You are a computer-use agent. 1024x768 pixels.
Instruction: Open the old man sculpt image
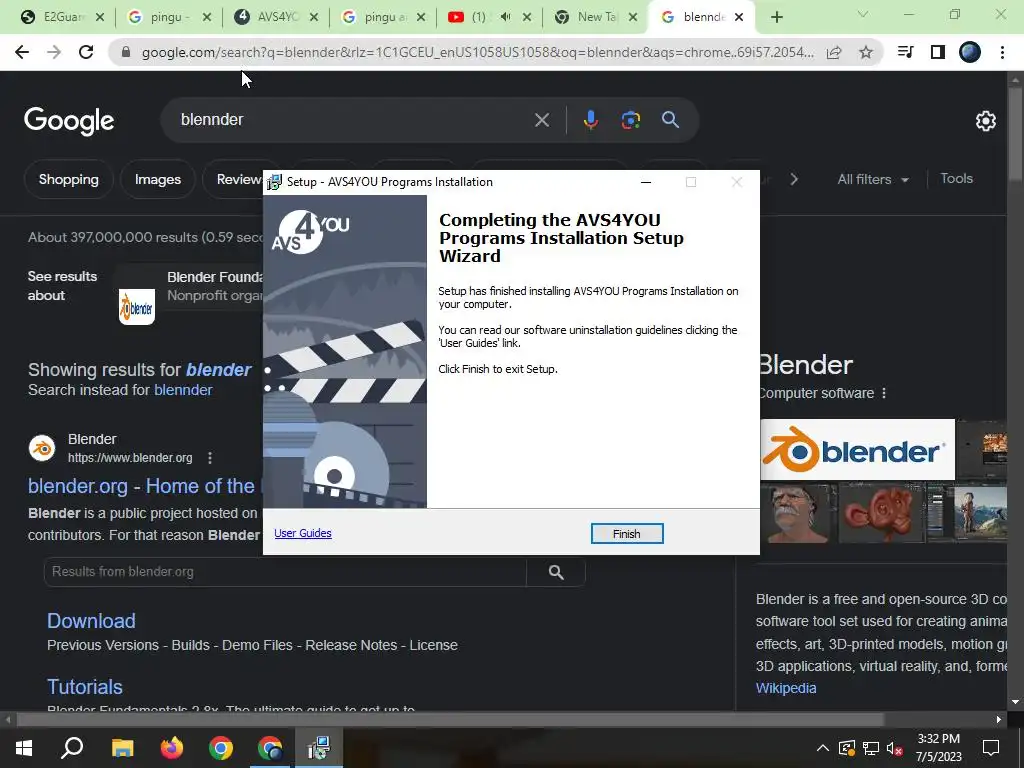point(798,513)
